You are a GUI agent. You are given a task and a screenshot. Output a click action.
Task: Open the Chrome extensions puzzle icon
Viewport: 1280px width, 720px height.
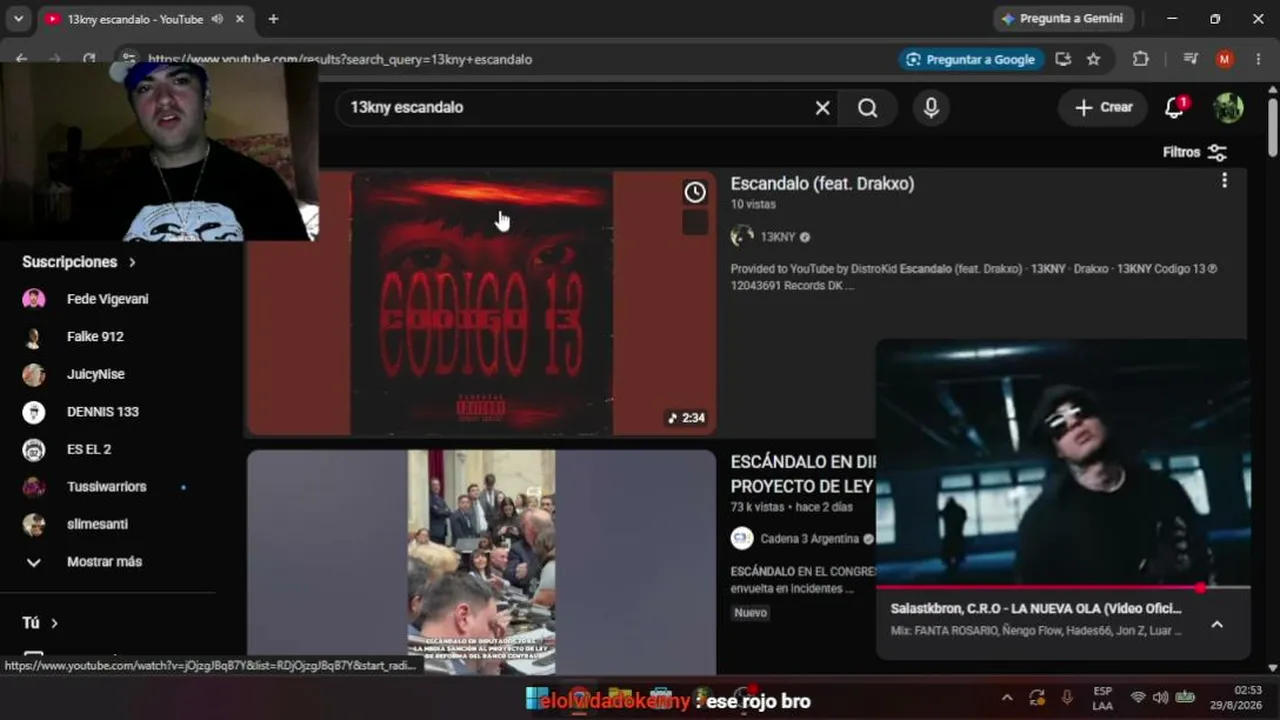[x=1140, y=59]
